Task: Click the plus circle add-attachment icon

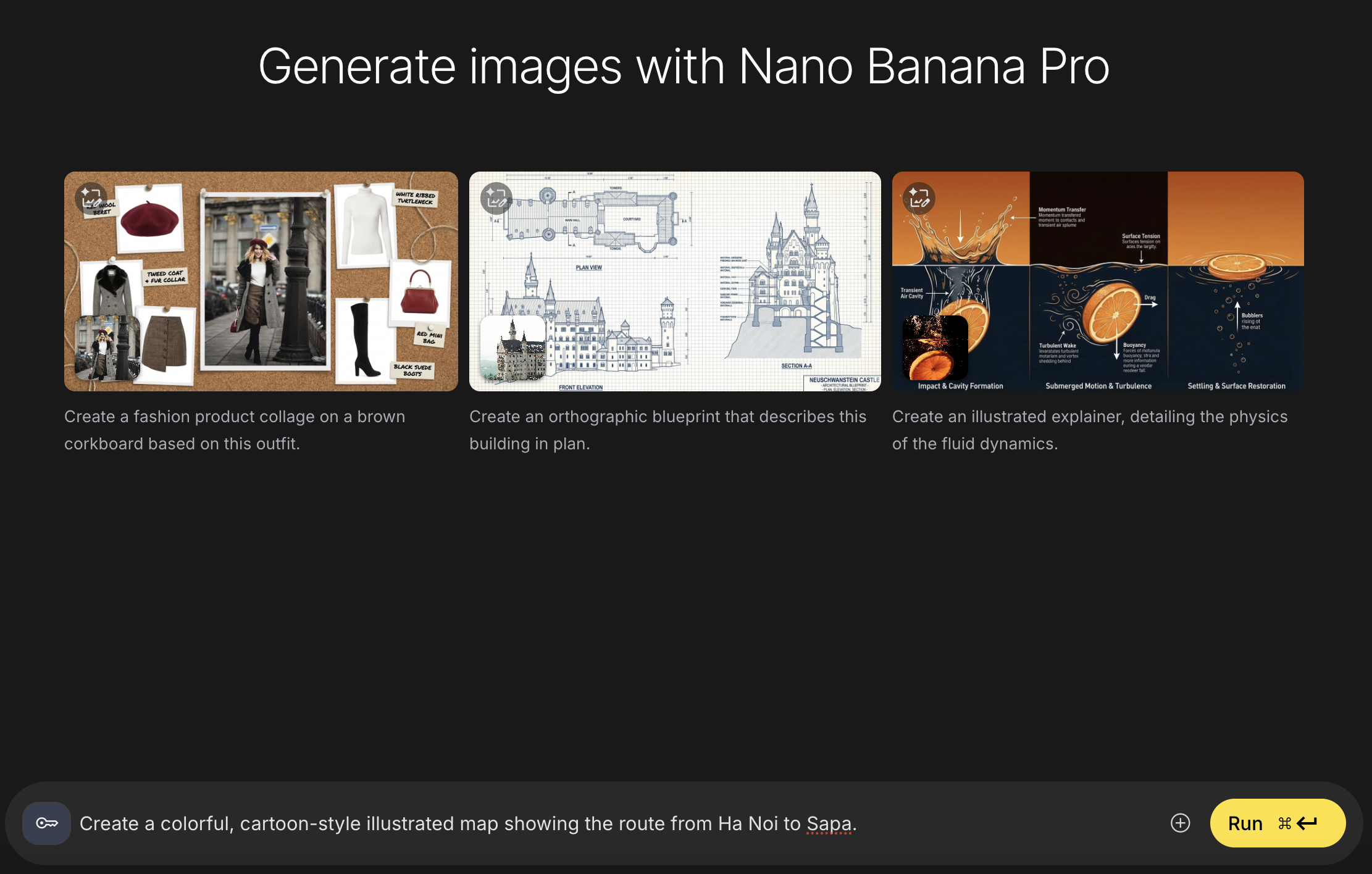Action: point(1180,823)
